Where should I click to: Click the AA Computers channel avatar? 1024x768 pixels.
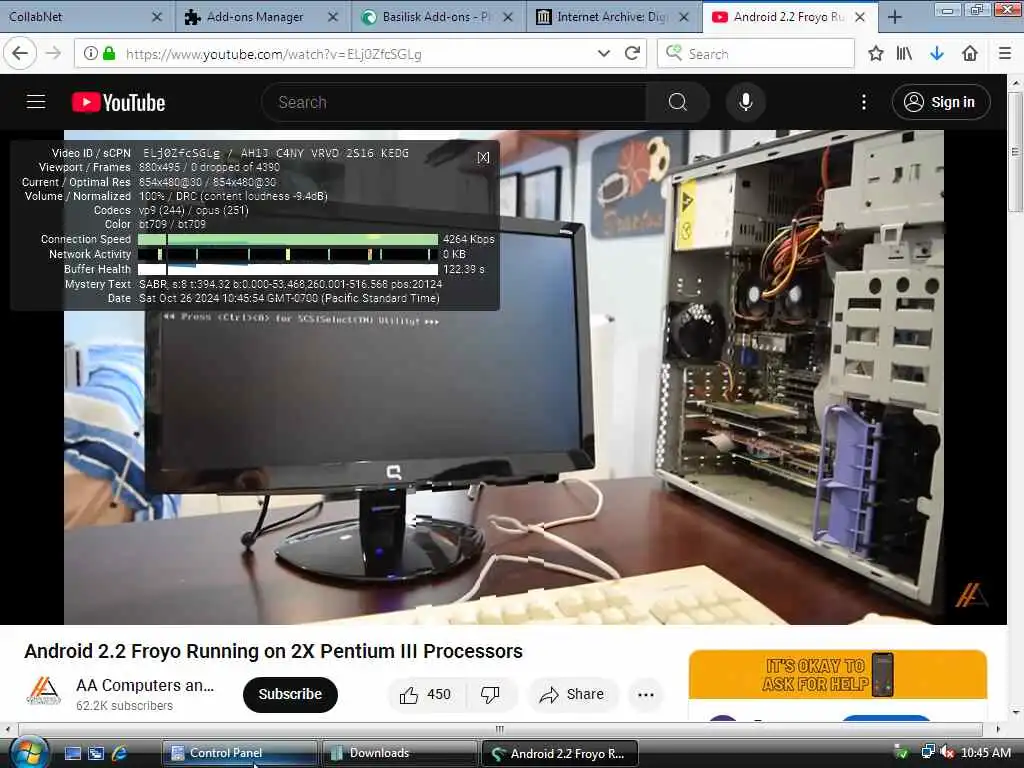point(43,693)
